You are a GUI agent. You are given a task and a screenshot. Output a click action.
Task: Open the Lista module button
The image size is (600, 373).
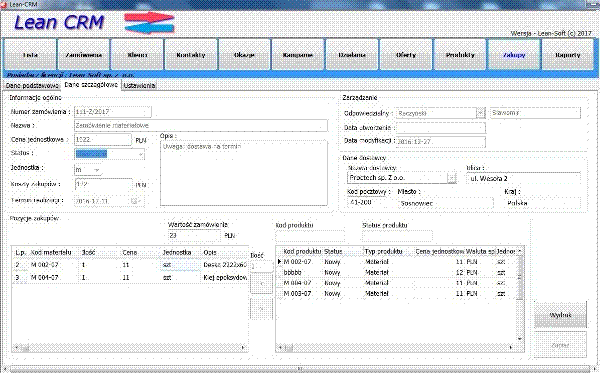30,55
